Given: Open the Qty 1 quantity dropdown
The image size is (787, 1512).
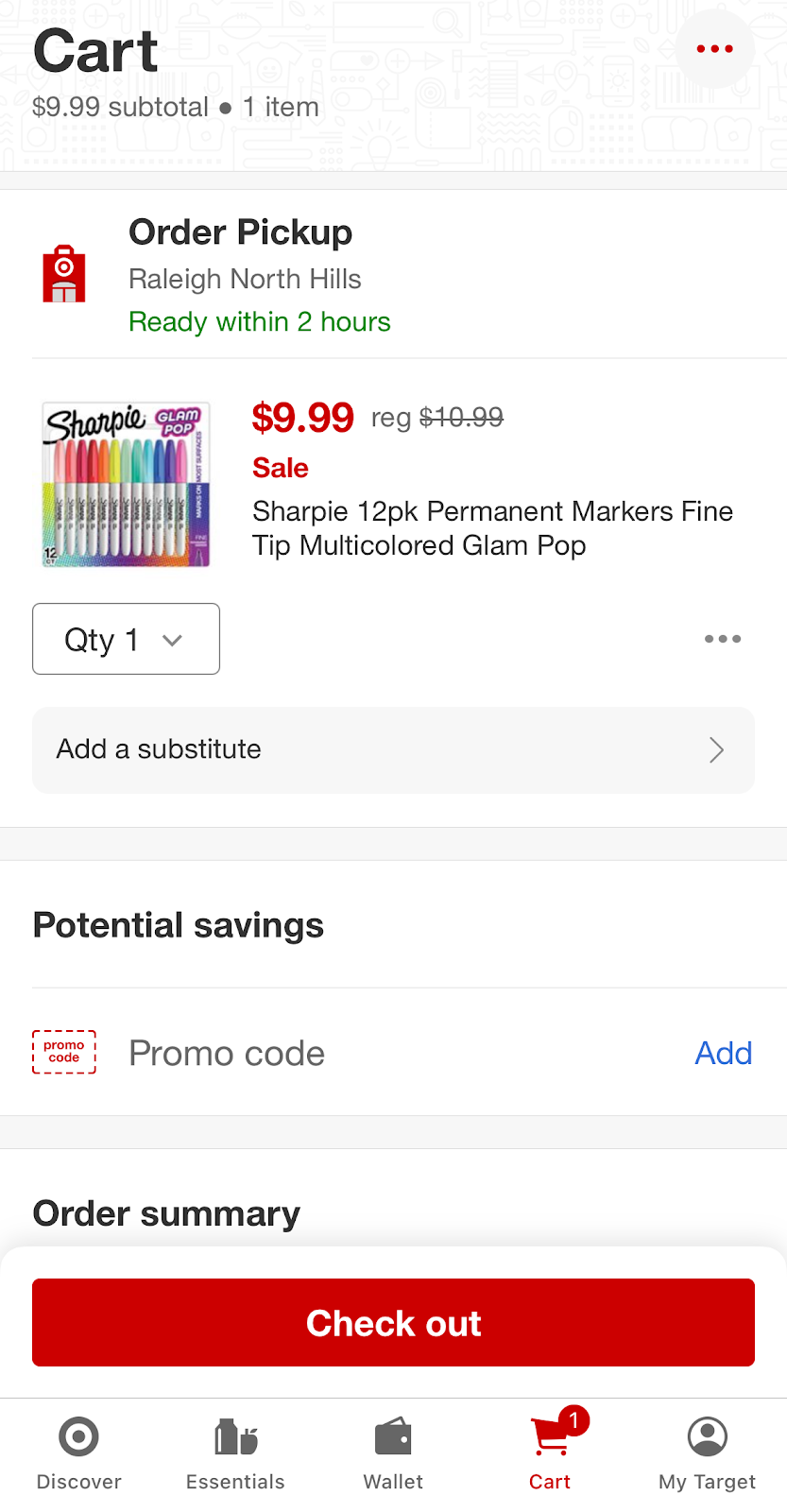Looking at the screenshot, I should point(126,639).
